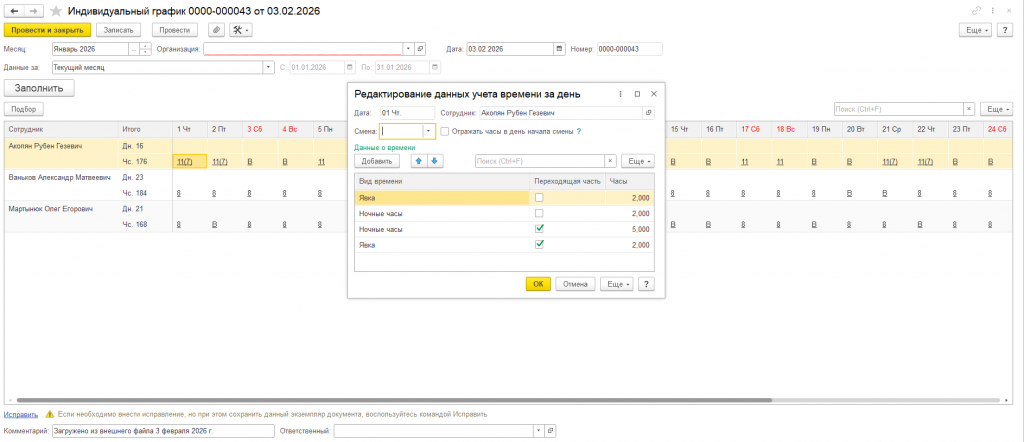Focus the dialog search field
1024x442 pixels.
click(x=539, y=161)
